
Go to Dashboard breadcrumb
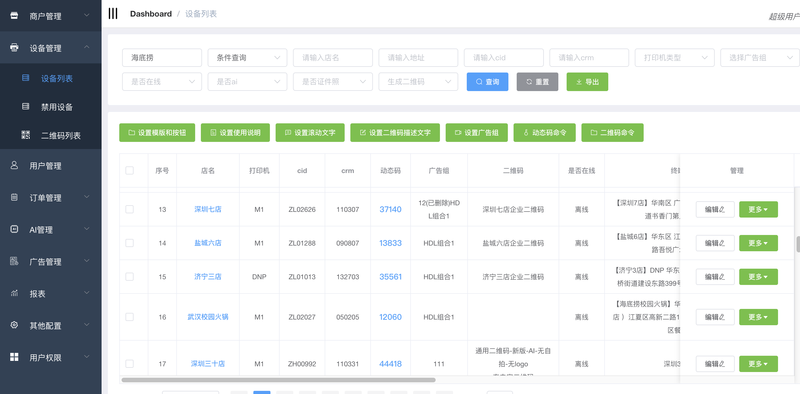(x=151, y=14)
